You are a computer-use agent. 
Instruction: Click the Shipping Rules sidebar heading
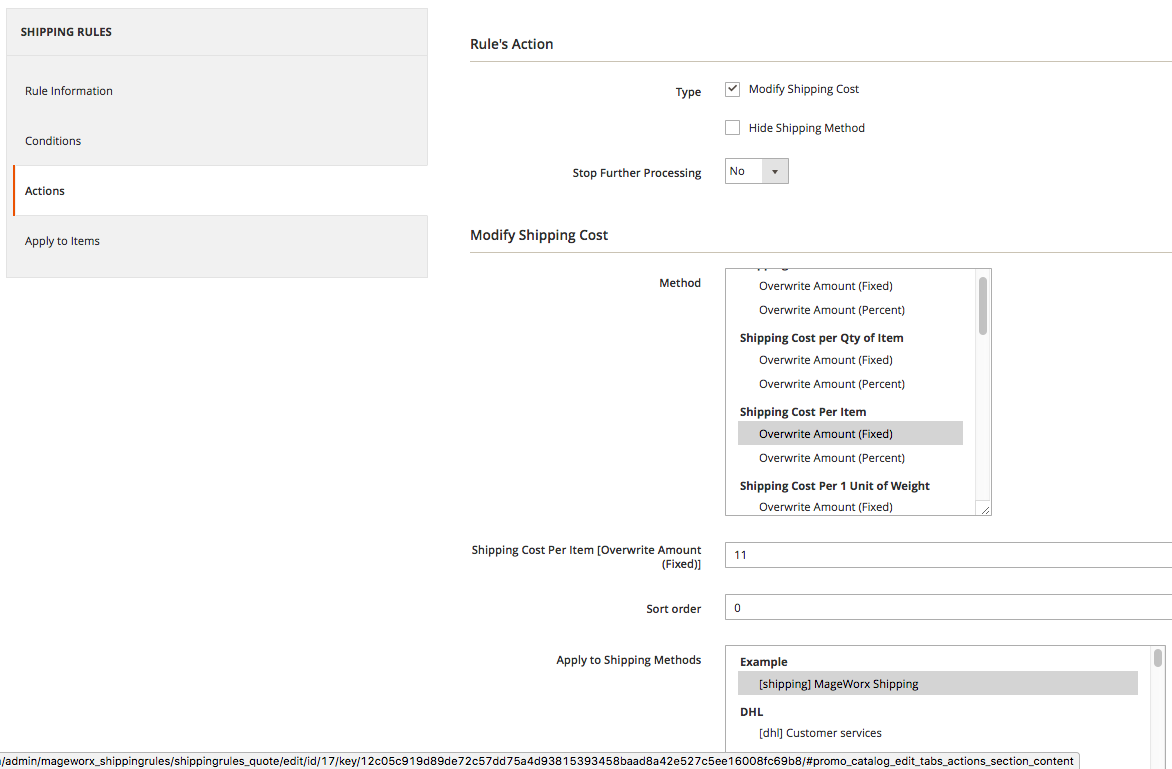(x=66, y=32)
